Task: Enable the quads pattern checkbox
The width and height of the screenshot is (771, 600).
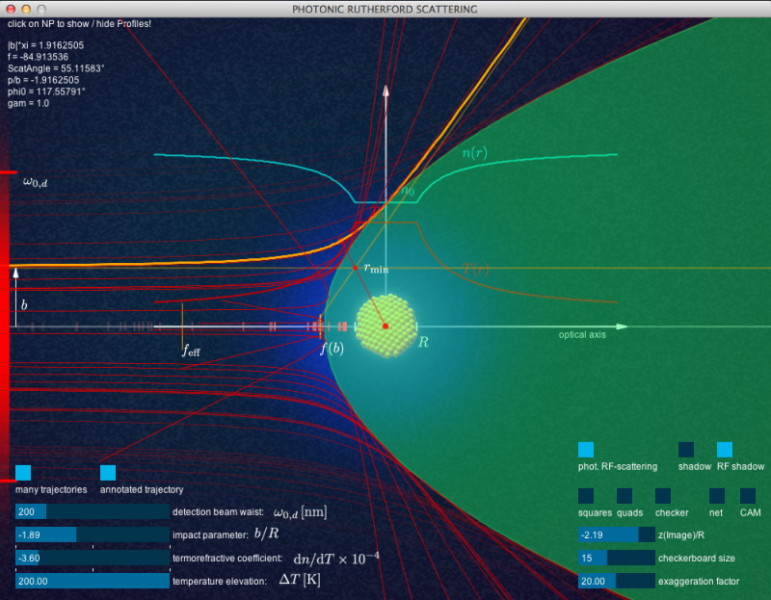Action: (624, 496)
